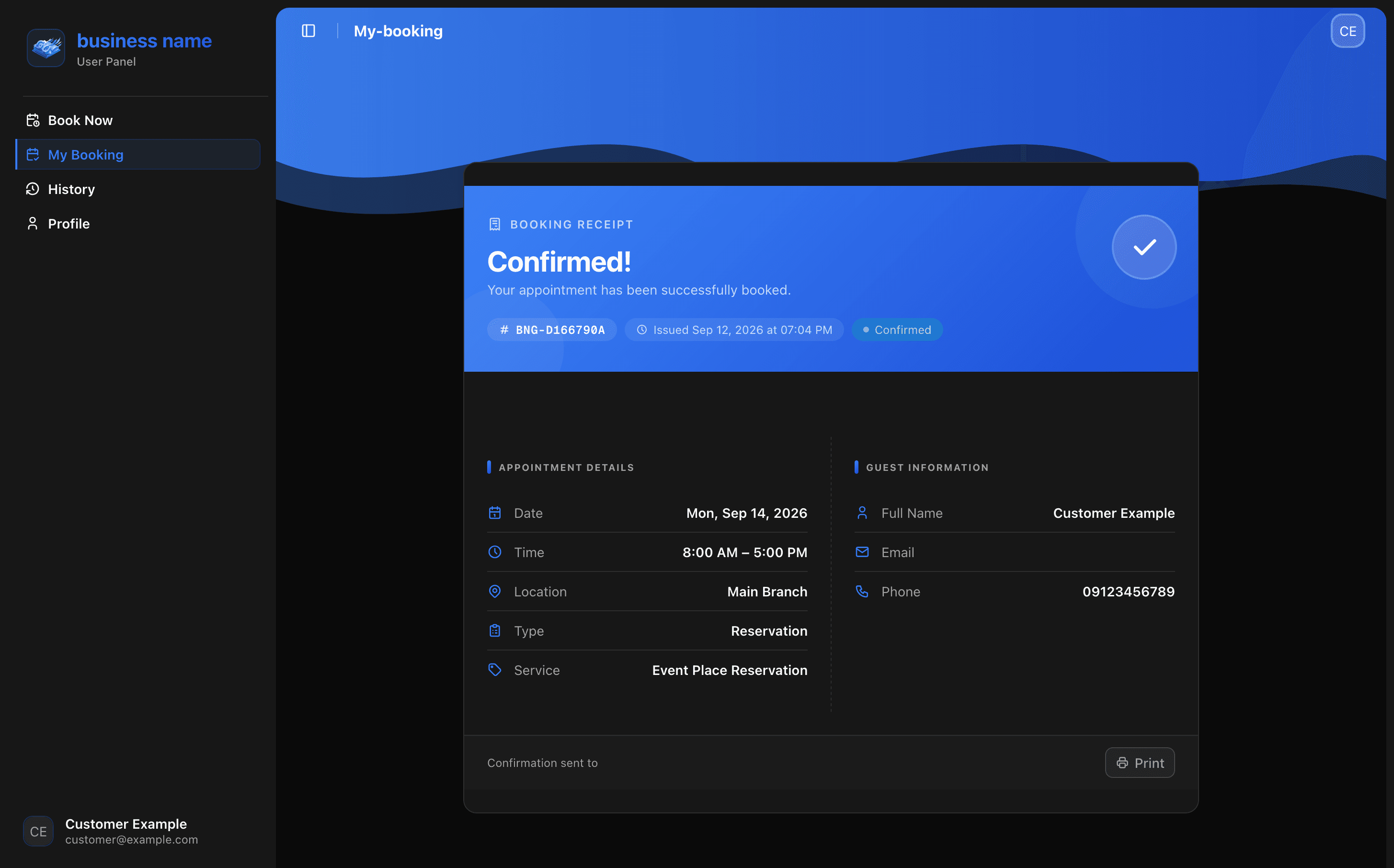The image size is (1394, 868).
Task: Click the person icon beside Full Name
Action: tap(862, 513)
